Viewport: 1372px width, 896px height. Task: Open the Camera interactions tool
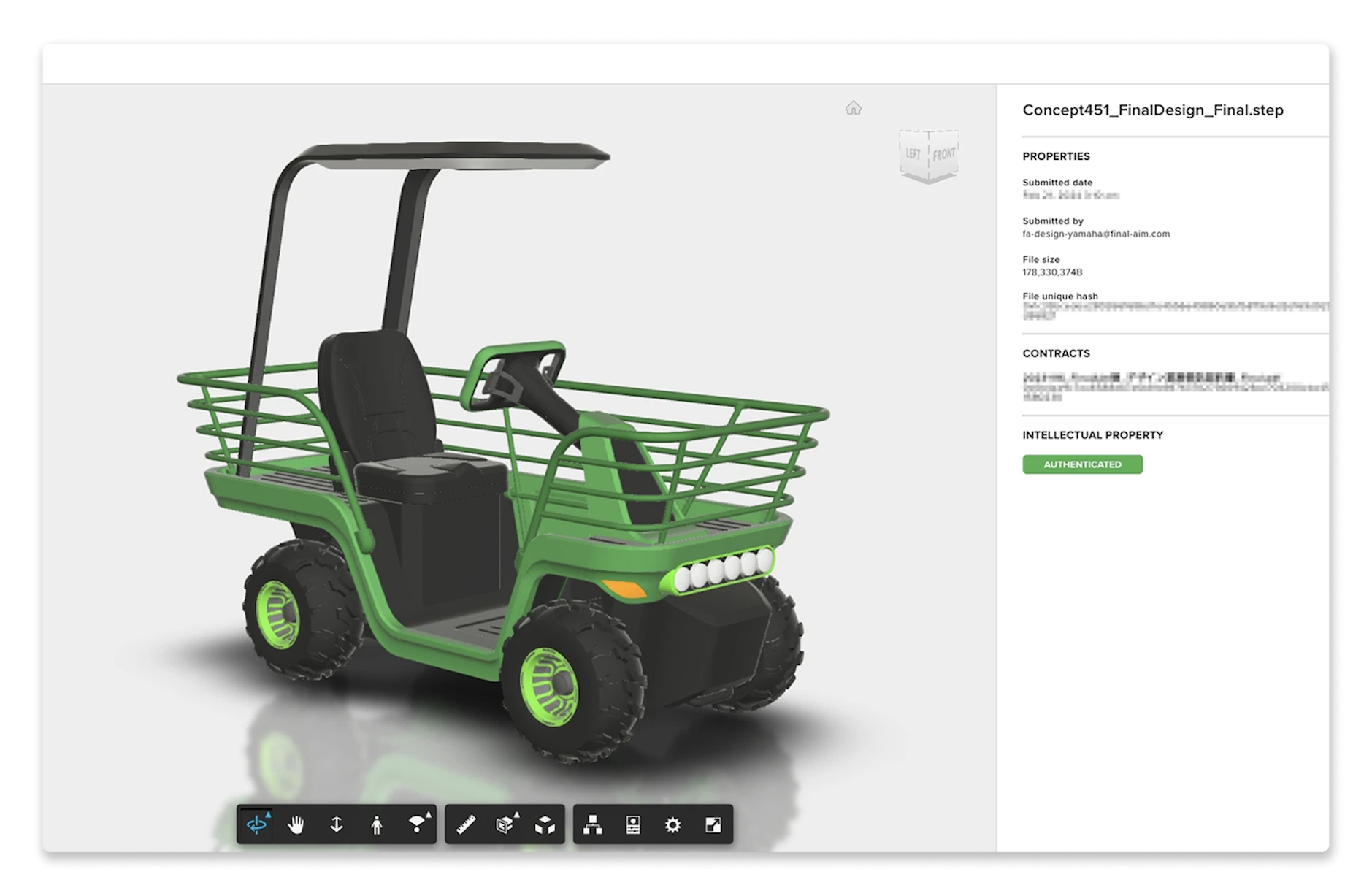pos(417,824)
